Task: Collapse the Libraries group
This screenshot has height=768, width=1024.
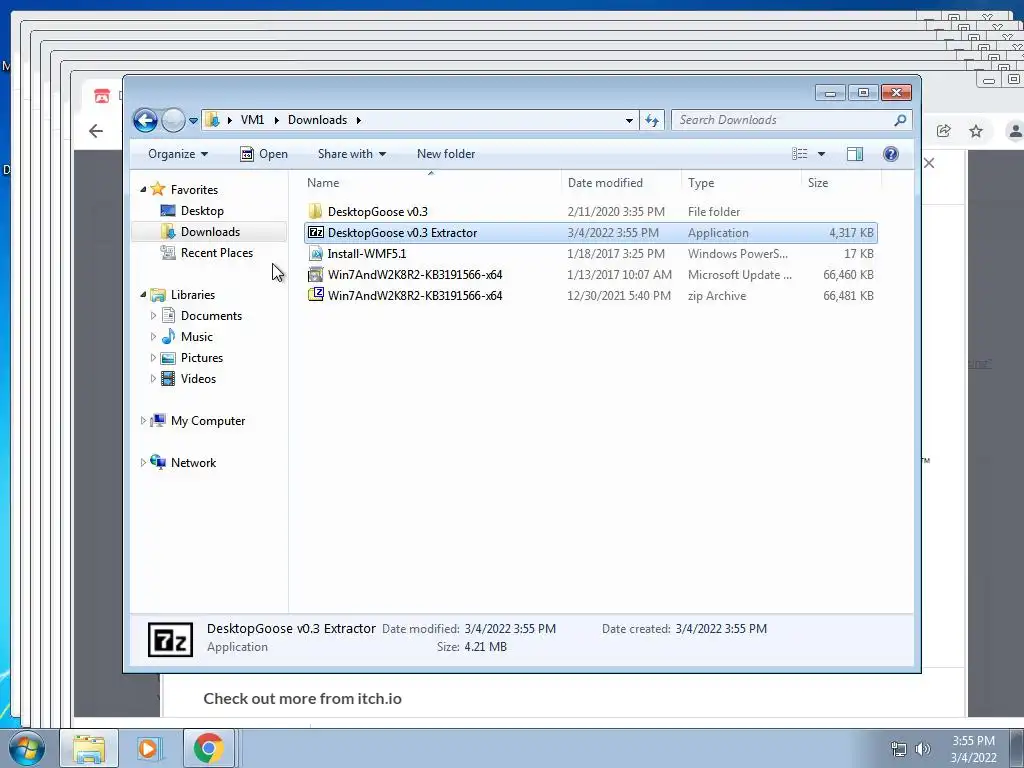Action: tap(143, 295)
